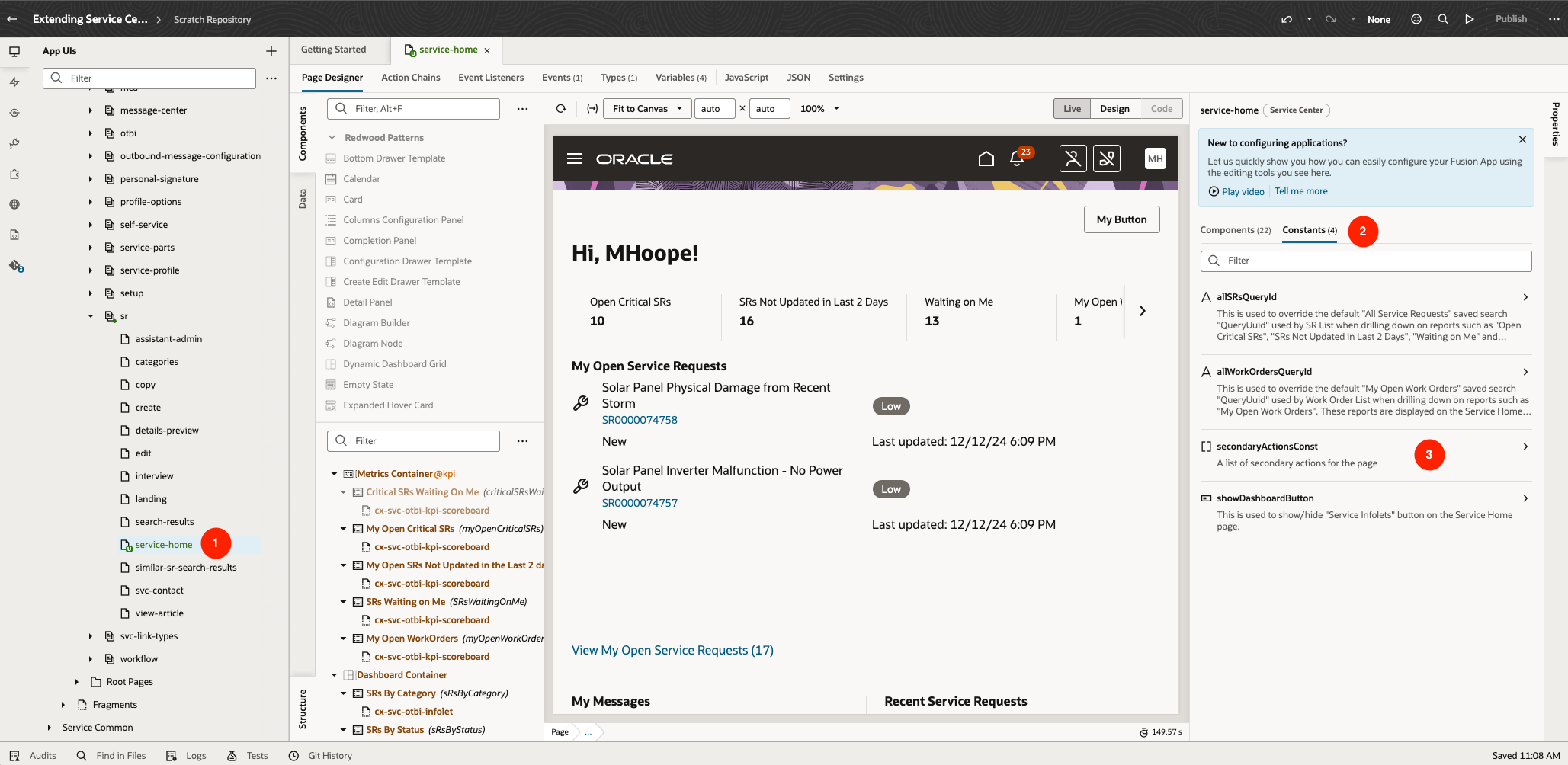Screen dimensions: 1568x765
Task: Click the My Button button
Action: click(1121, 219)
